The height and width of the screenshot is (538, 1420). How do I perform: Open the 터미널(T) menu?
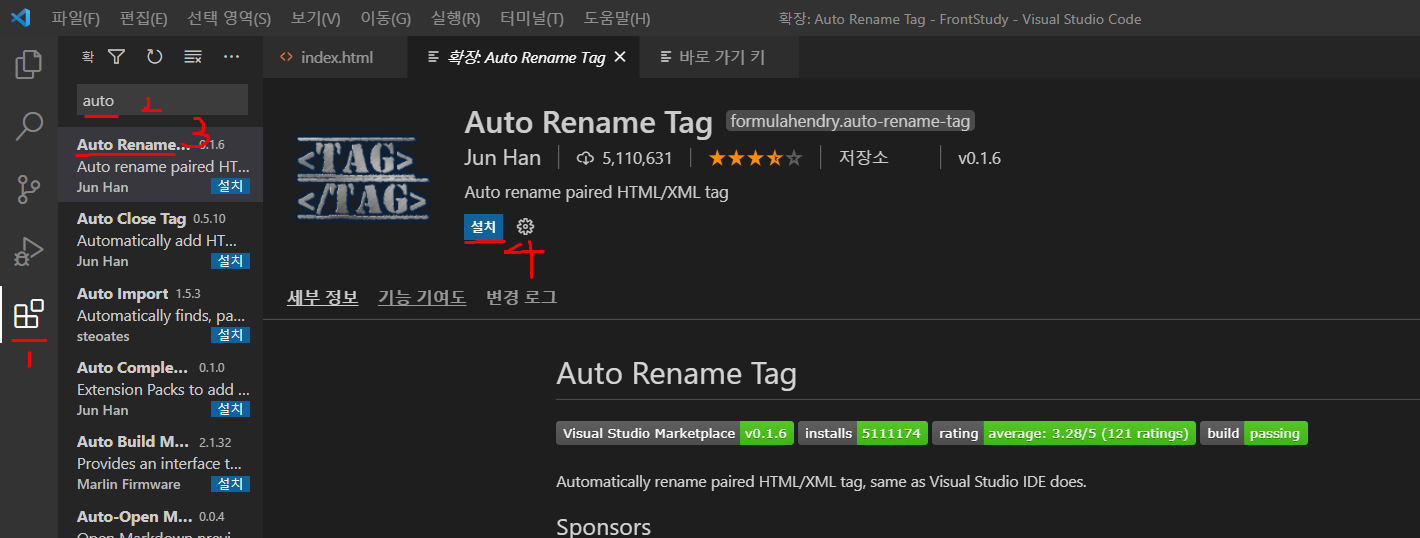pyautogui.click(x=530, y=18)
